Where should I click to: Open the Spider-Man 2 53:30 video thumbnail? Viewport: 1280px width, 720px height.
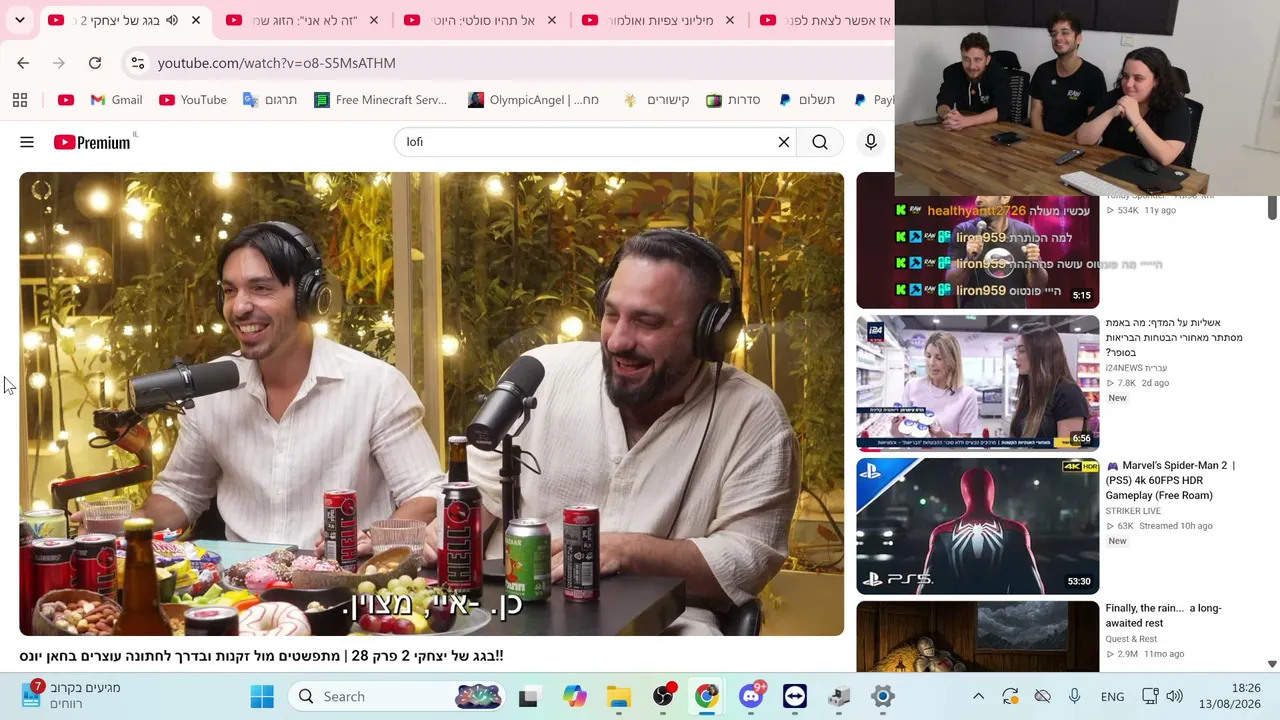[x=977, y=526]
